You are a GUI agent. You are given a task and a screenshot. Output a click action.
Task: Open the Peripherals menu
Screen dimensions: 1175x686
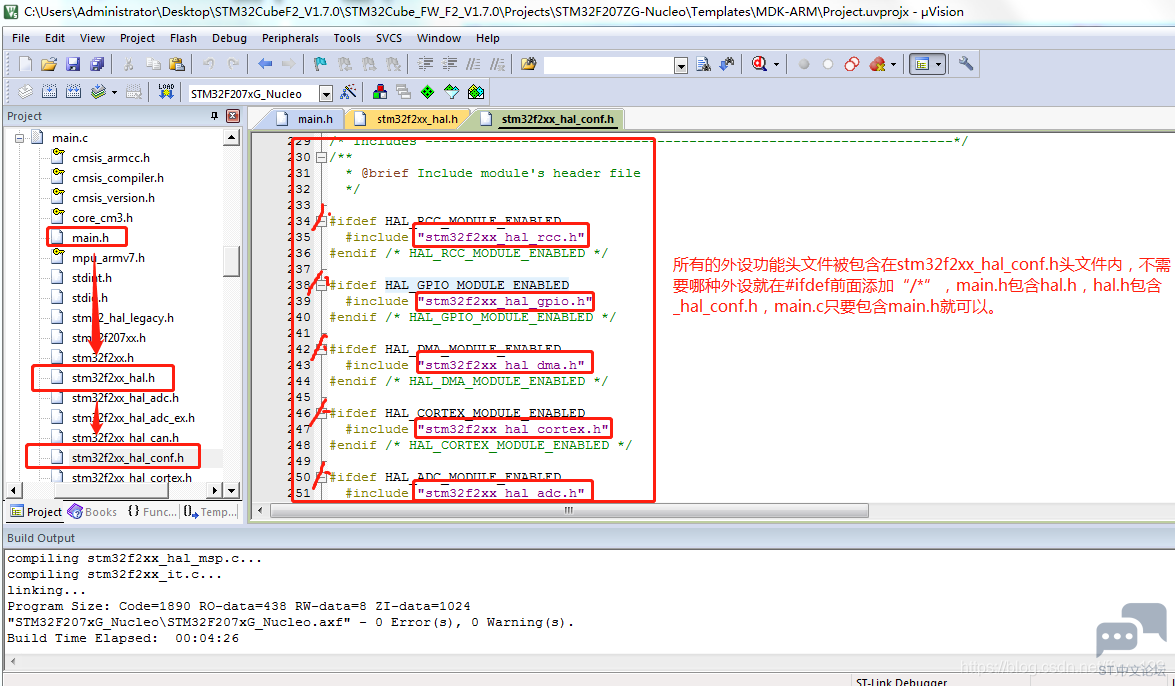(290, 37)
